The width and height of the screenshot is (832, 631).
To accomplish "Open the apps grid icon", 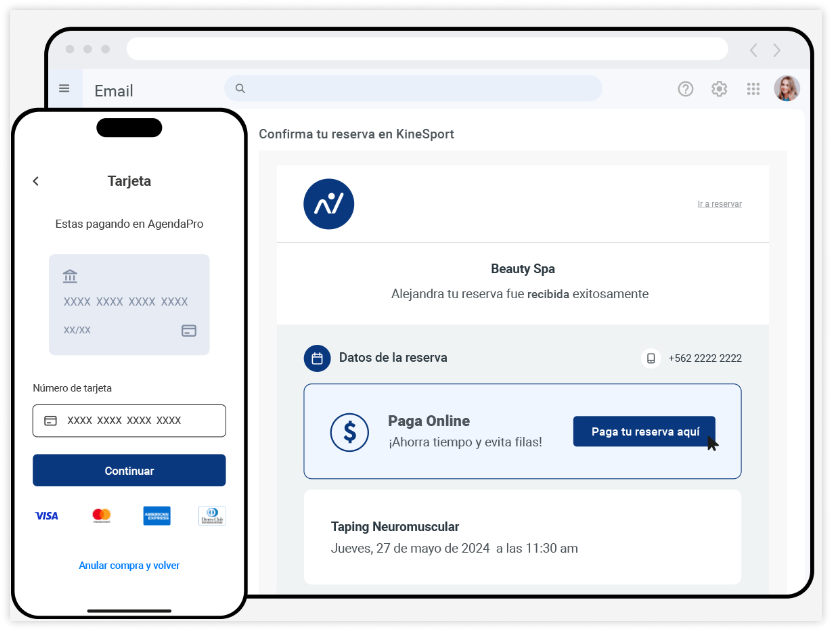I will pos(753,89).
